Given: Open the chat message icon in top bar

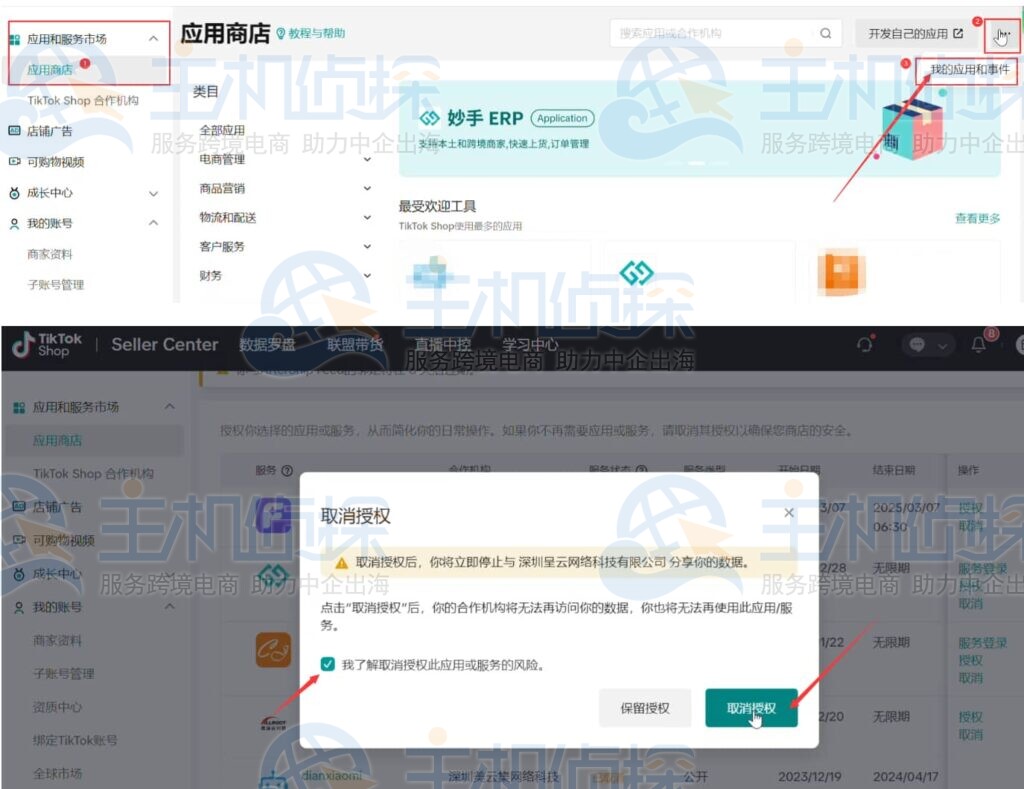Looking at the screenshot, I should tap(916, 345).
